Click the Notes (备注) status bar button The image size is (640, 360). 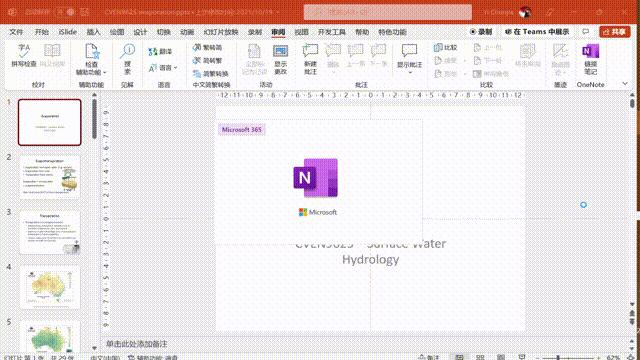click(429, 357)
